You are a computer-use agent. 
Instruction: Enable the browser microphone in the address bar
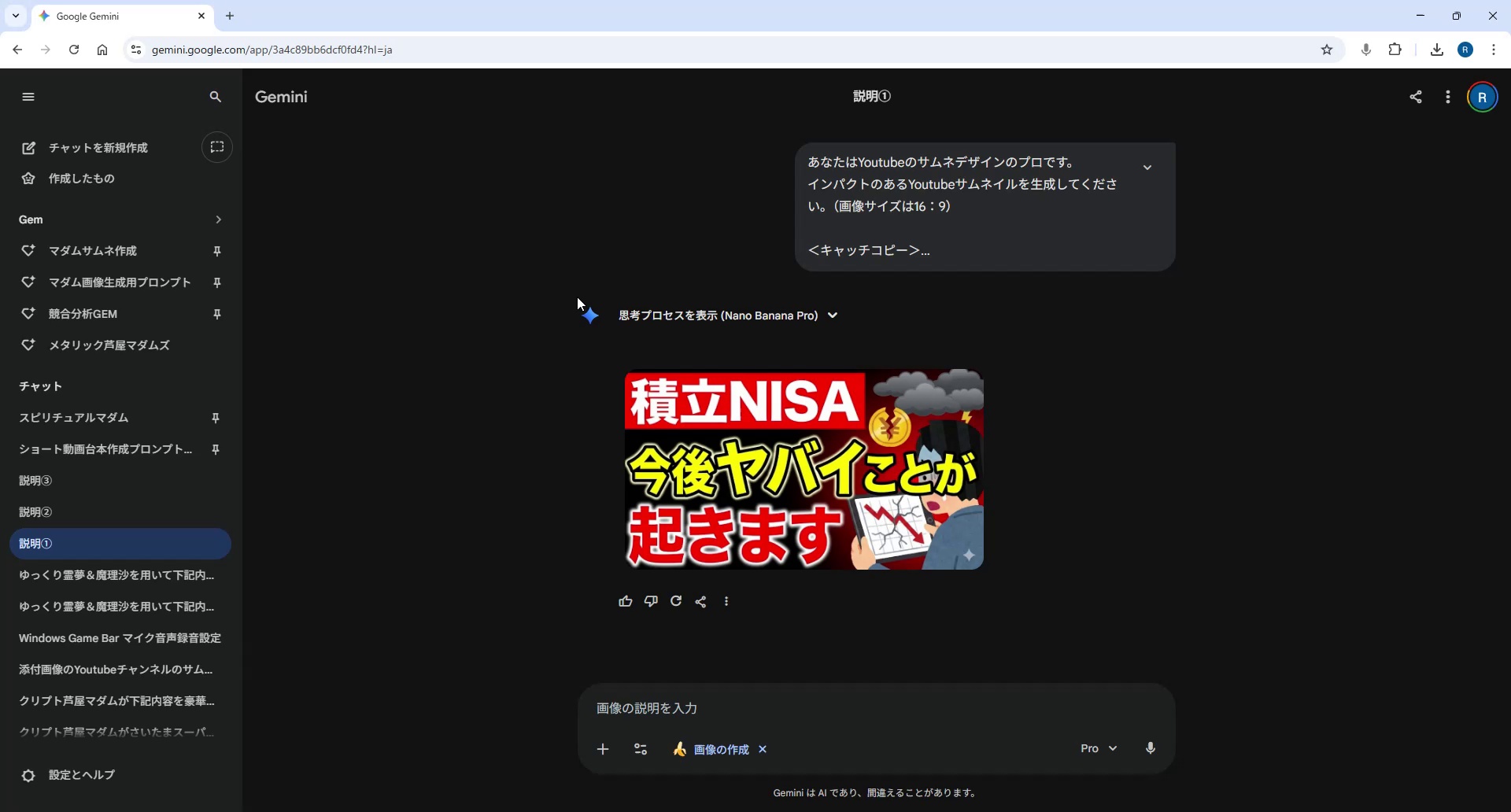(1365, 49)
